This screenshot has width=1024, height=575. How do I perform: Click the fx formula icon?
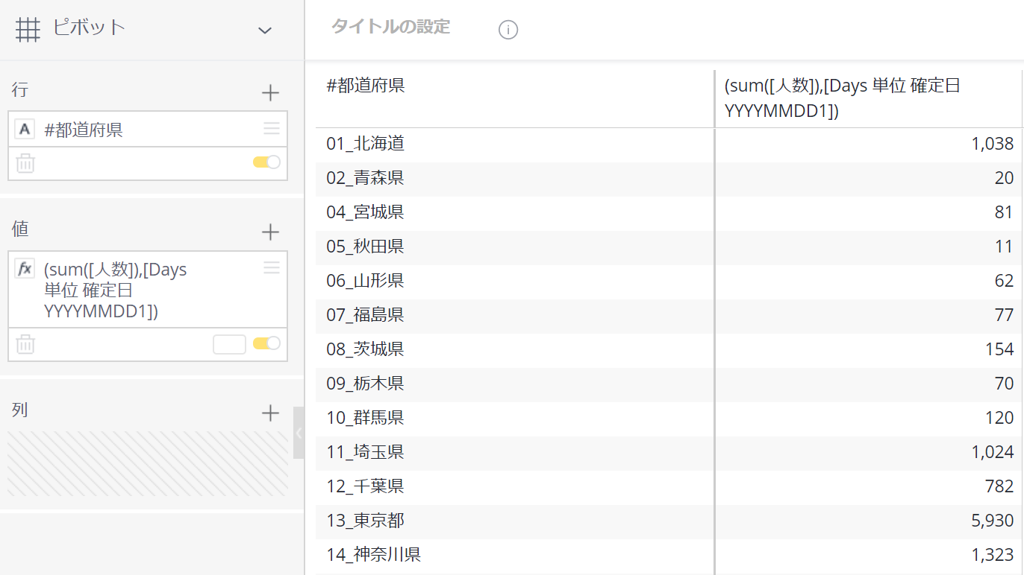click(25, 269)
